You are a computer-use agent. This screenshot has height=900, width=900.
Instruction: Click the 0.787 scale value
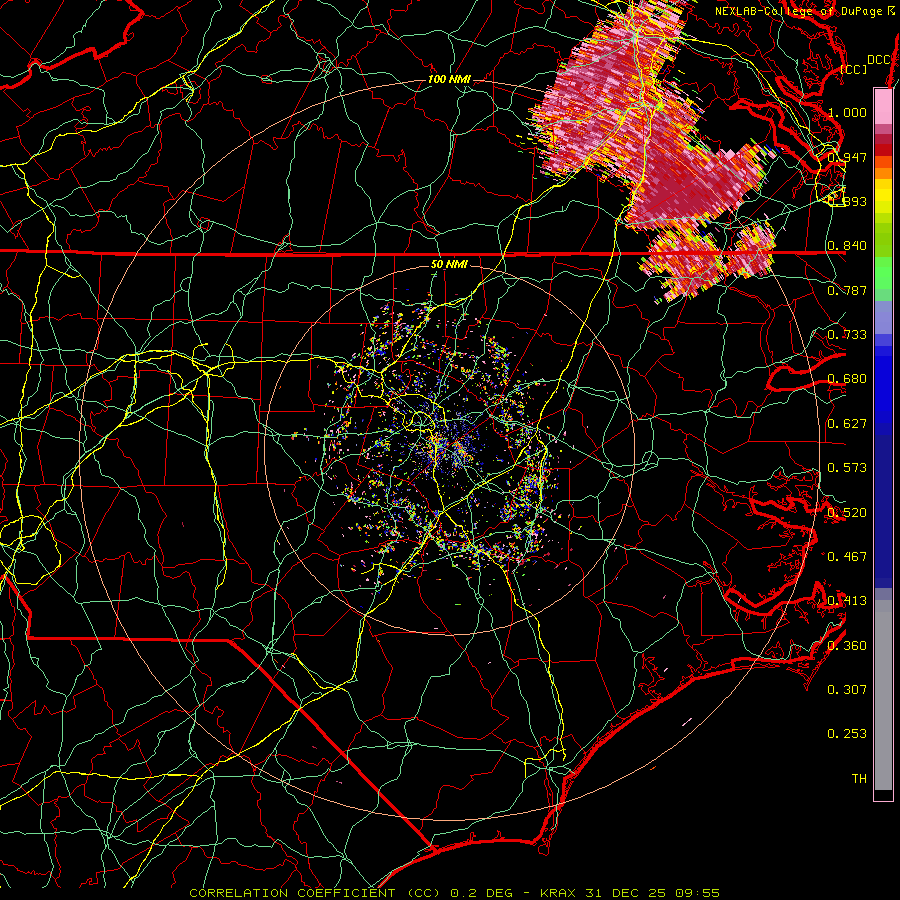click(x=847, y=290)
